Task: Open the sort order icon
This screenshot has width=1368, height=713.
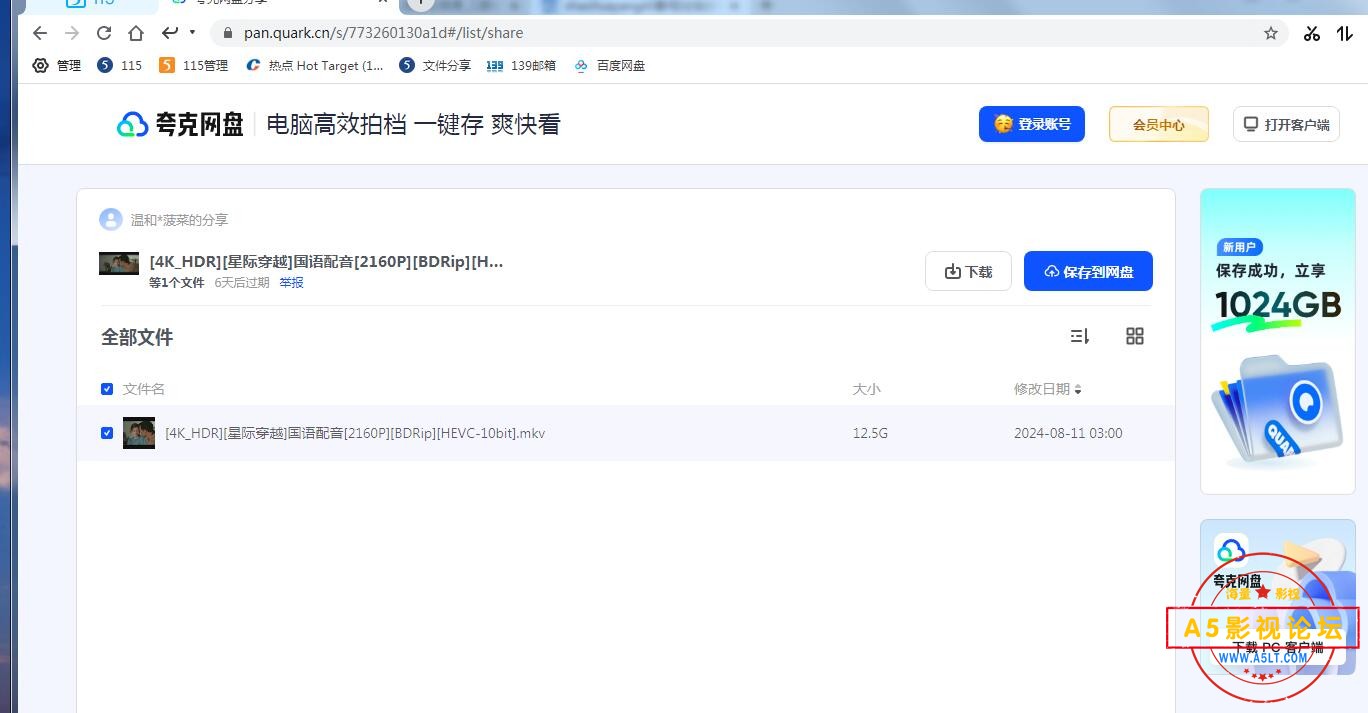Action: [1080, 336]
